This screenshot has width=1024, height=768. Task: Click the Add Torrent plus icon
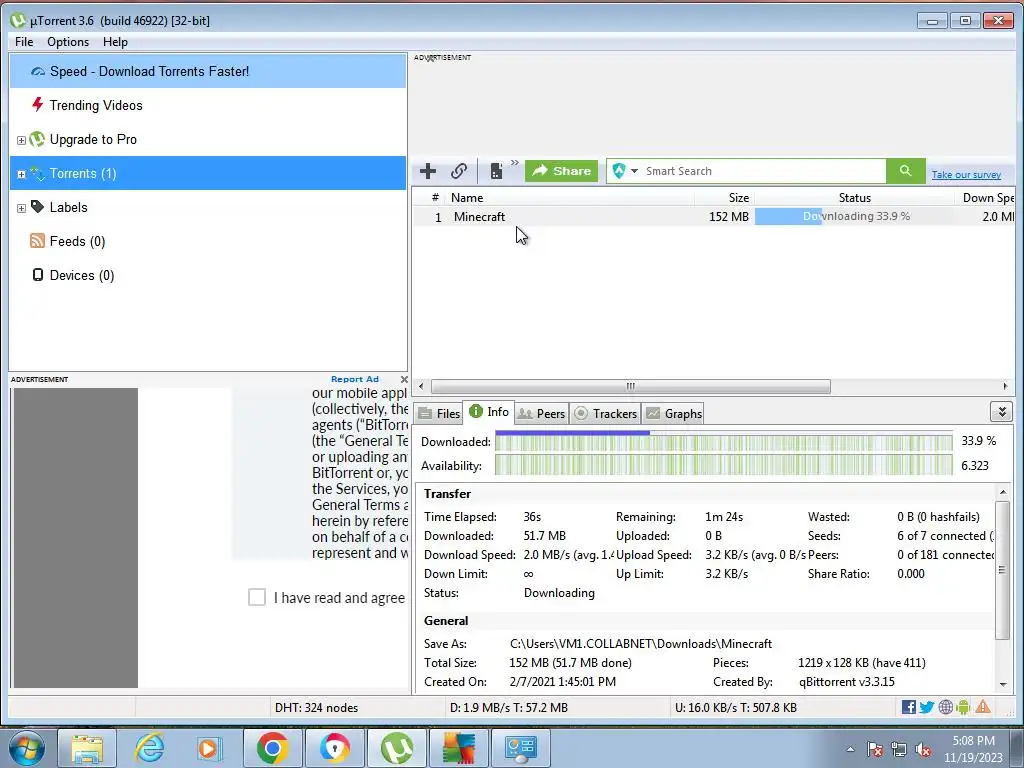click(x=428, y=171)
